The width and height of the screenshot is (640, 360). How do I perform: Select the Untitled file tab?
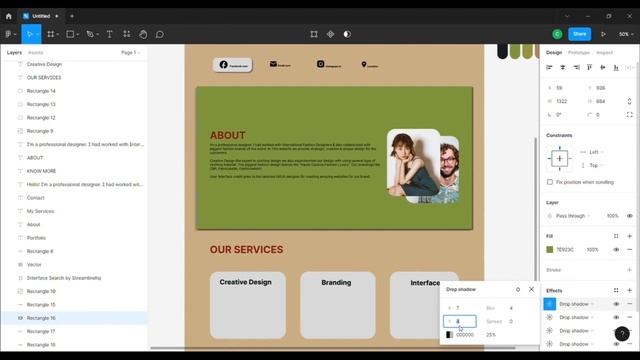[x=41, y=16]
